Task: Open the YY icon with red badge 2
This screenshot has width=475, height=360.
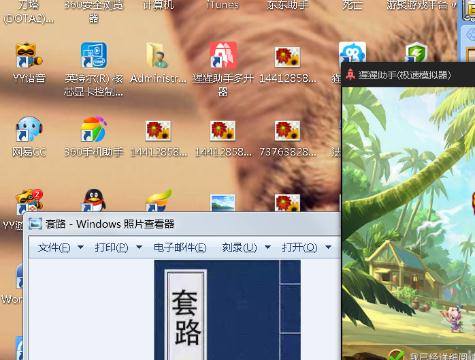Action: [x=29, y=201]
